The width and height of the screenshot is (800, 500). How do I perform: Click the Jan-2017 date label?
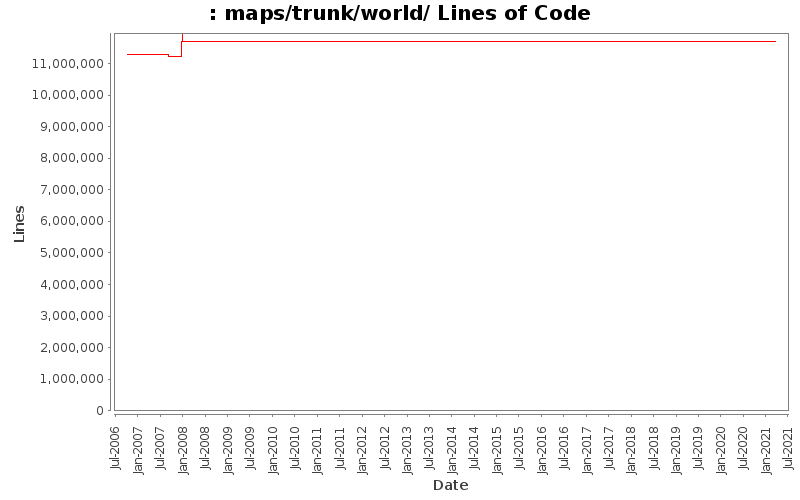tap(587, 450)
